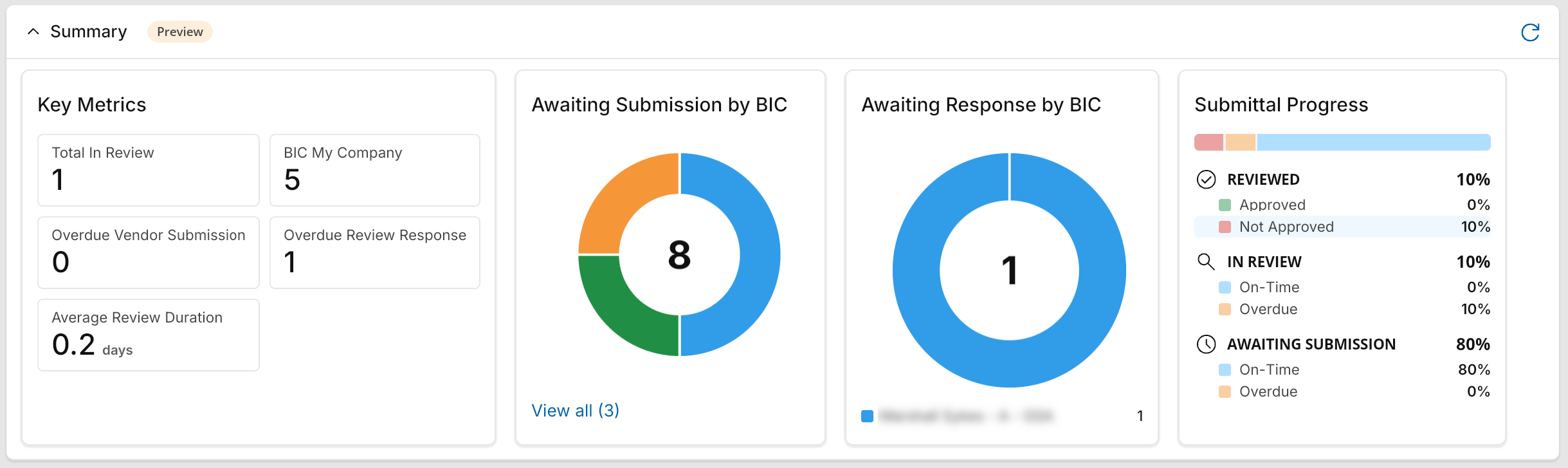The image size is (1568, 468).
Task: Select the Total In Review metric card
Action: point(149,170)
